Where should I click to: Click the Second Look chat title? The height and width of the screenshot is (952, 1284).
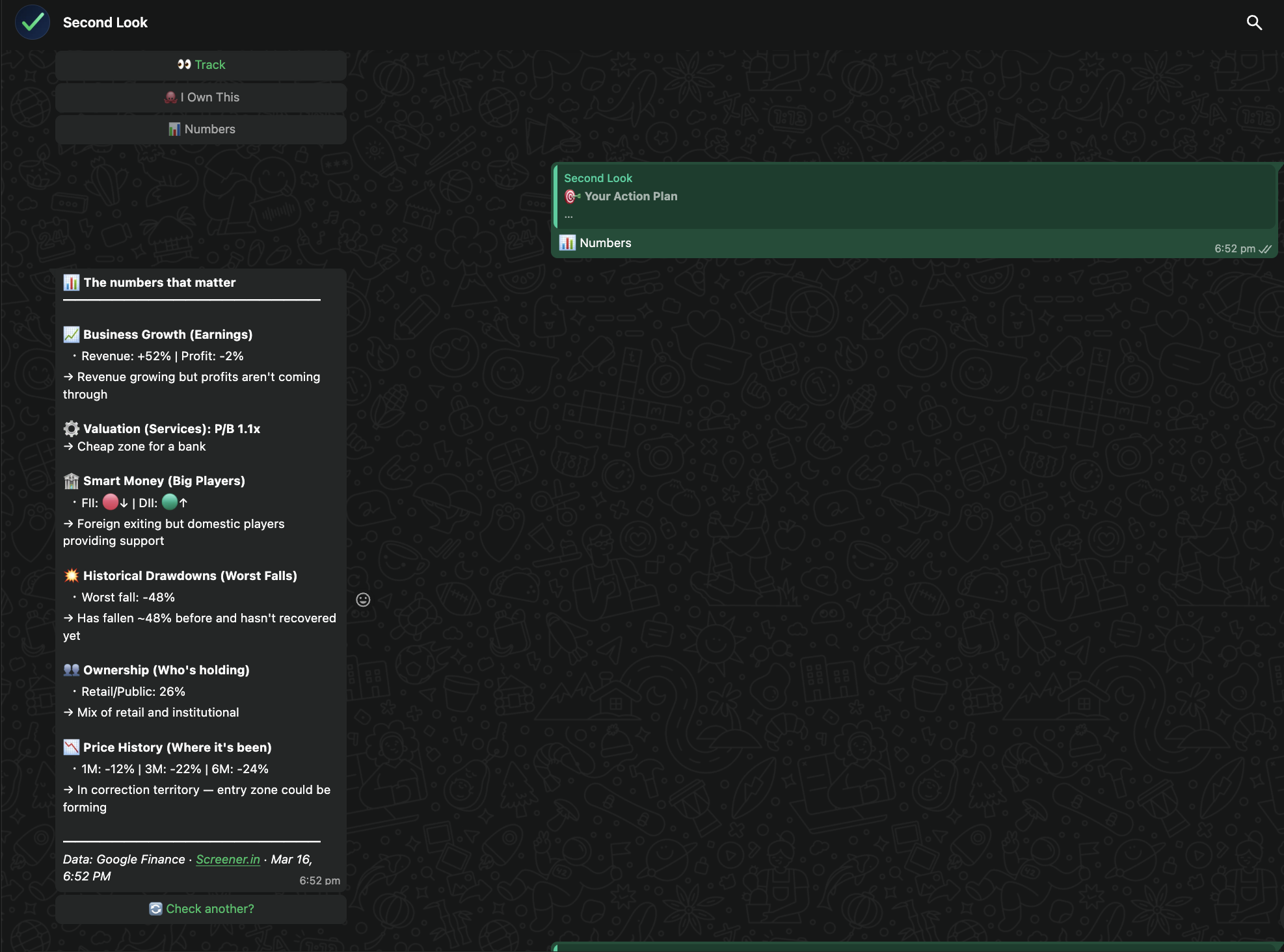click(x=105, y=21)
